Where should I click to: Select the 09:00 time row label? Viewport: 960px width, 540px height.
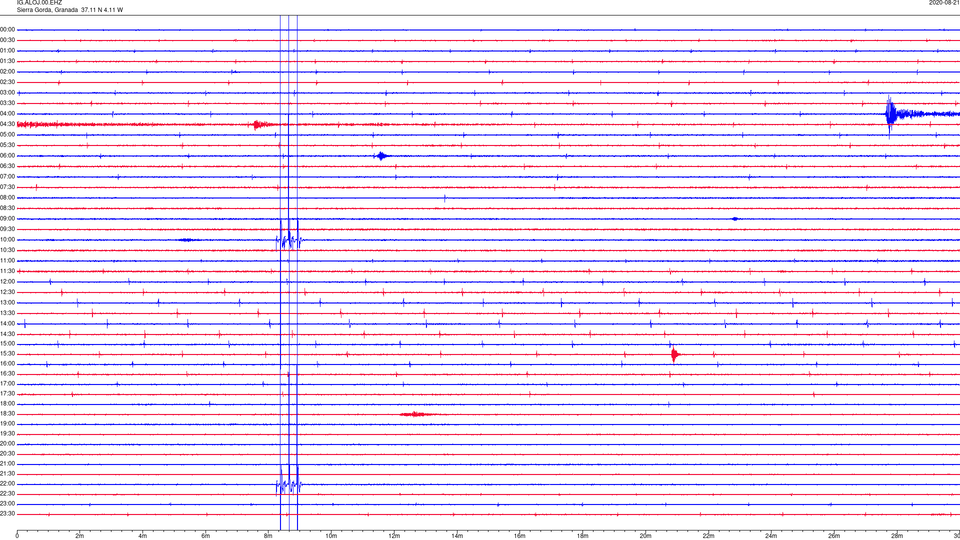pyautogui.click(x=8, y=219)
